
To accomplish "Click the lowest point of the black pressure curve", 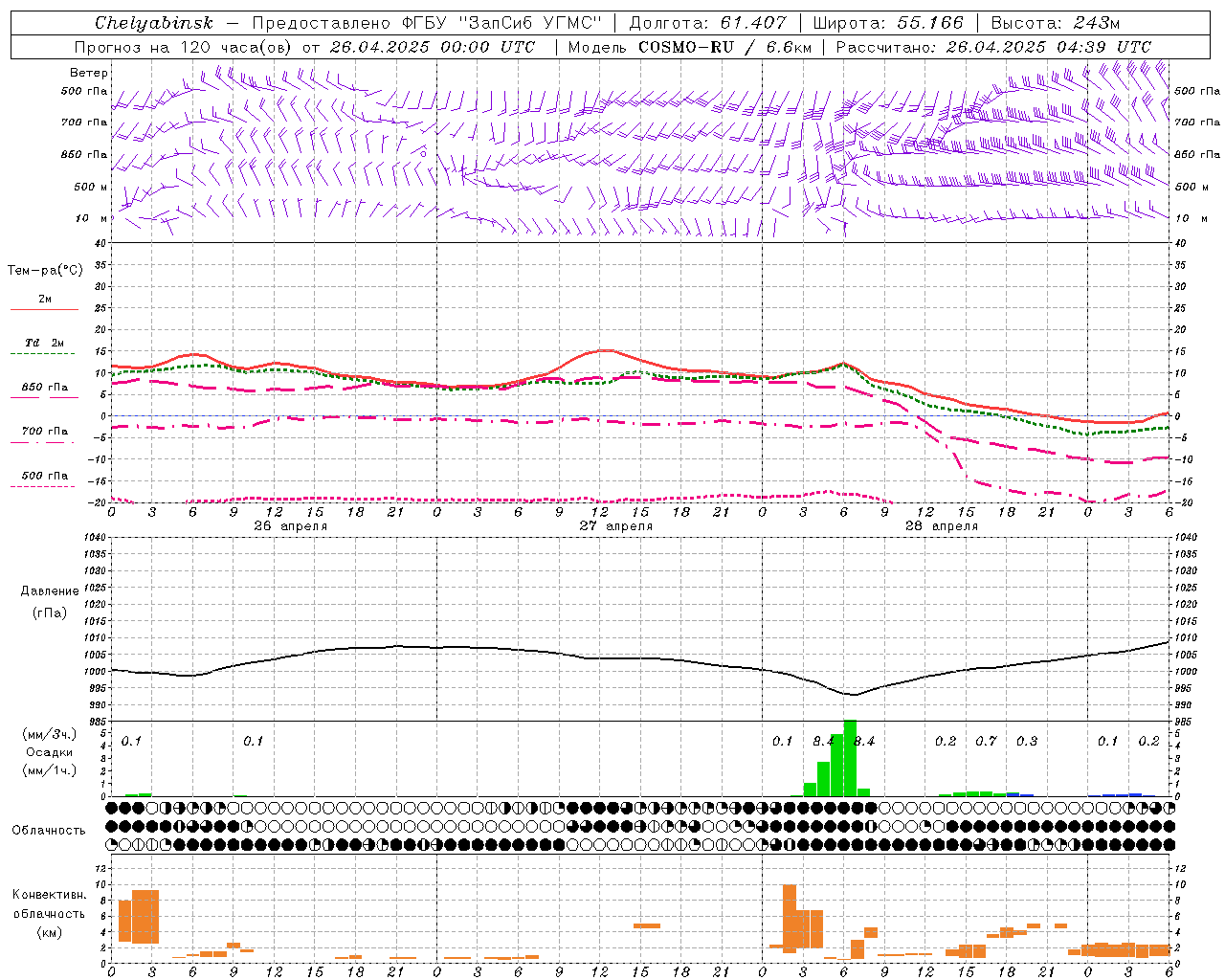I will (x=854, y=695).
